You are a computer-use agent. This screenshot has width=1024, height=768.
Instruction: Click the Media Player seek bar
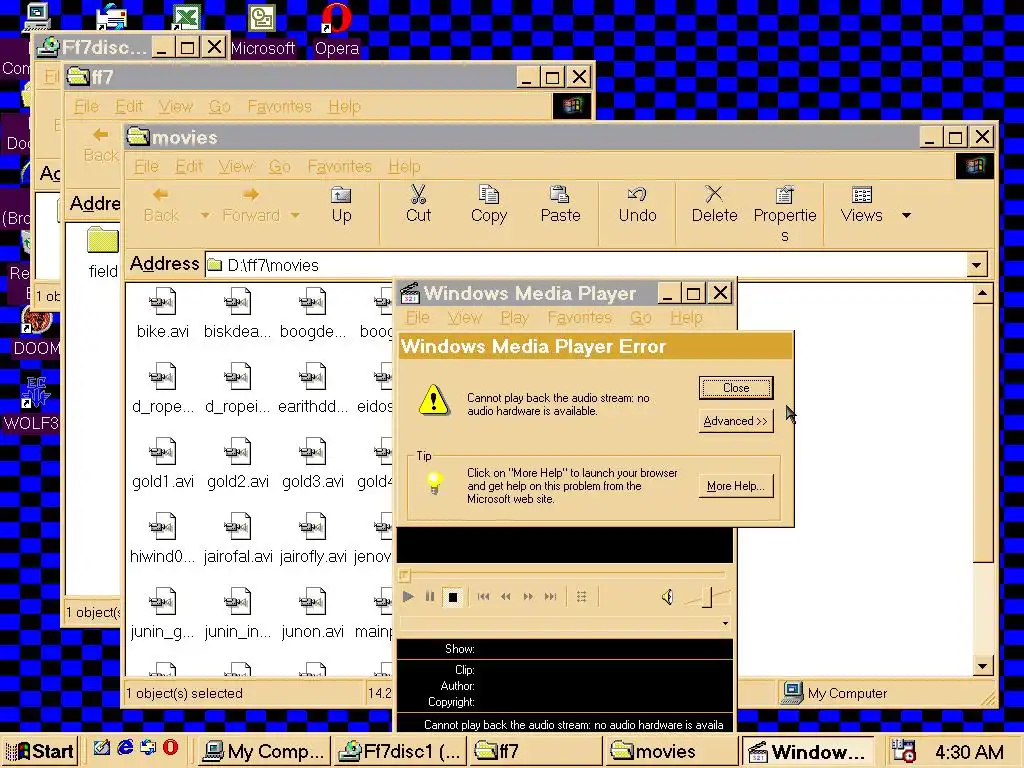click(564, 575)
